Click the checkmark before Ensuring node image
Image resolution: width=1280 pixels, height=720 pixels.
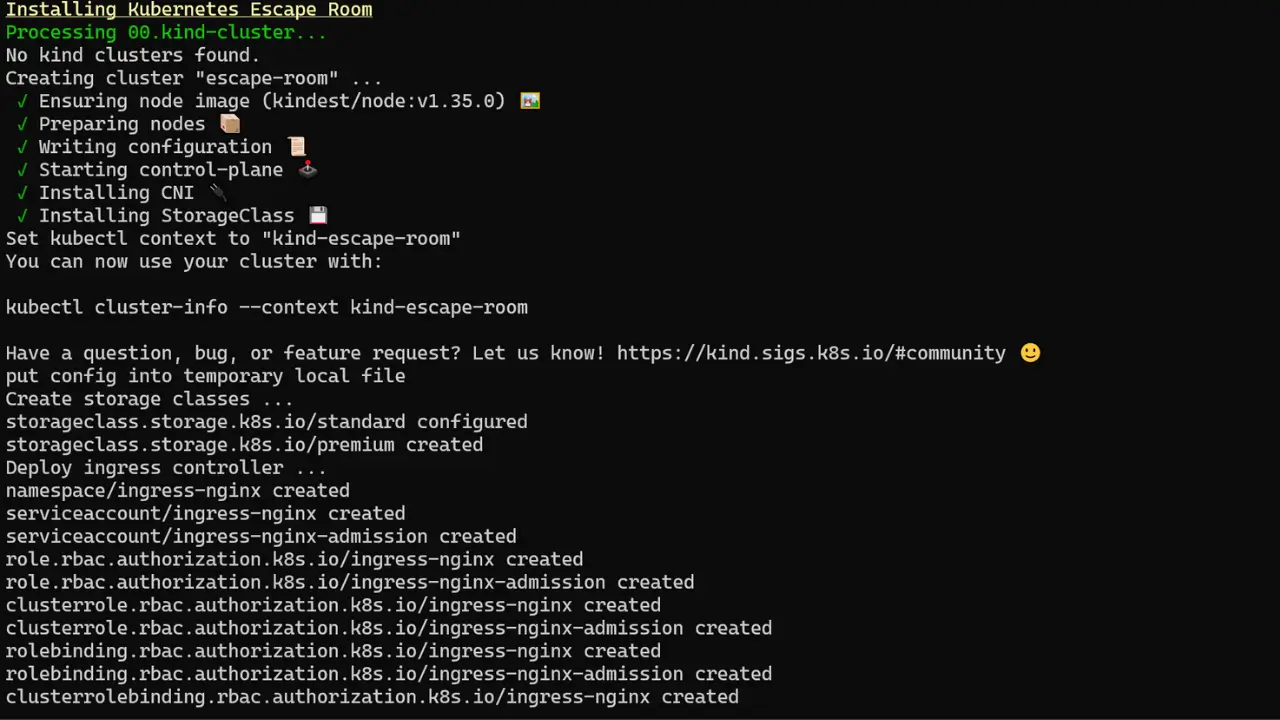pyautogui.click(x=21, y=101)
